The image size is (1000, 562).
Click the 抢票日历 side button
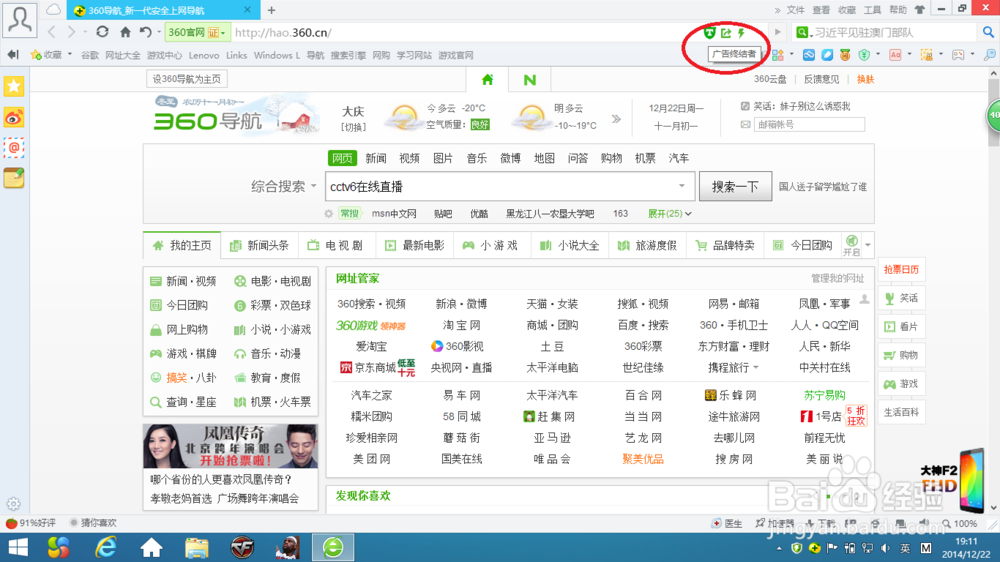coord(901,270)
